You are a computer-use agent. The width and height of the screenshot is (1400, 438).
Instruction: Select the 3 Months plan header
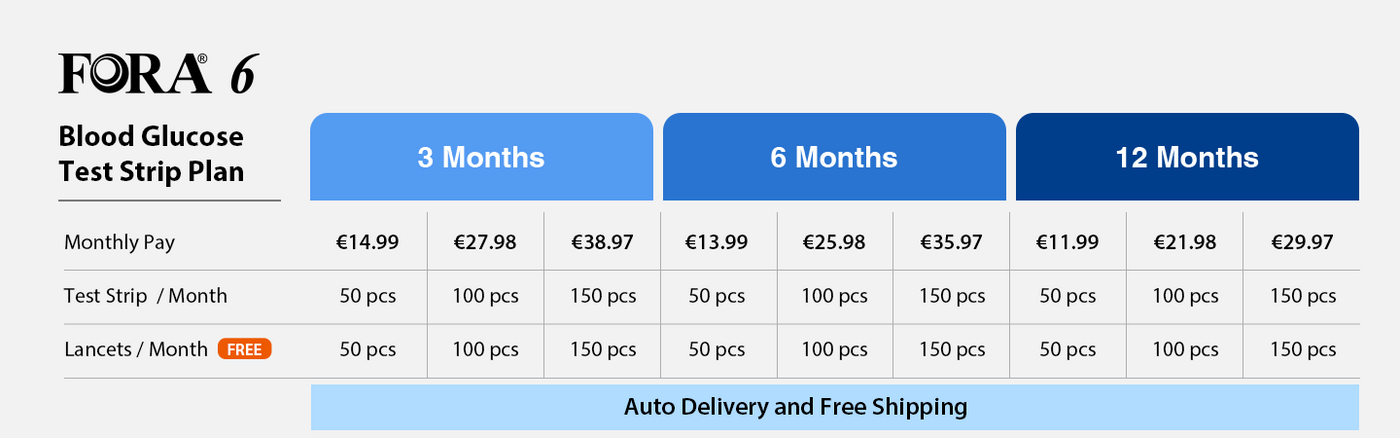(x=481, y=157)
